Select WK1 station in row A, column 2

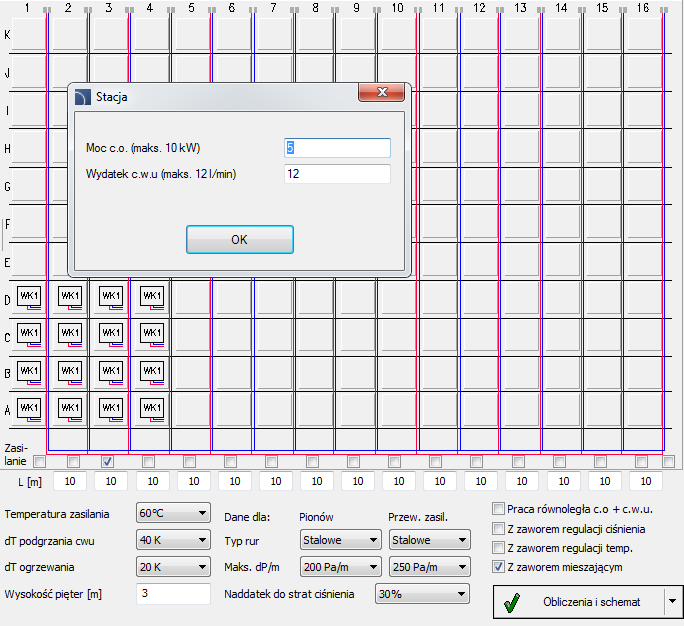click(70, 408)
